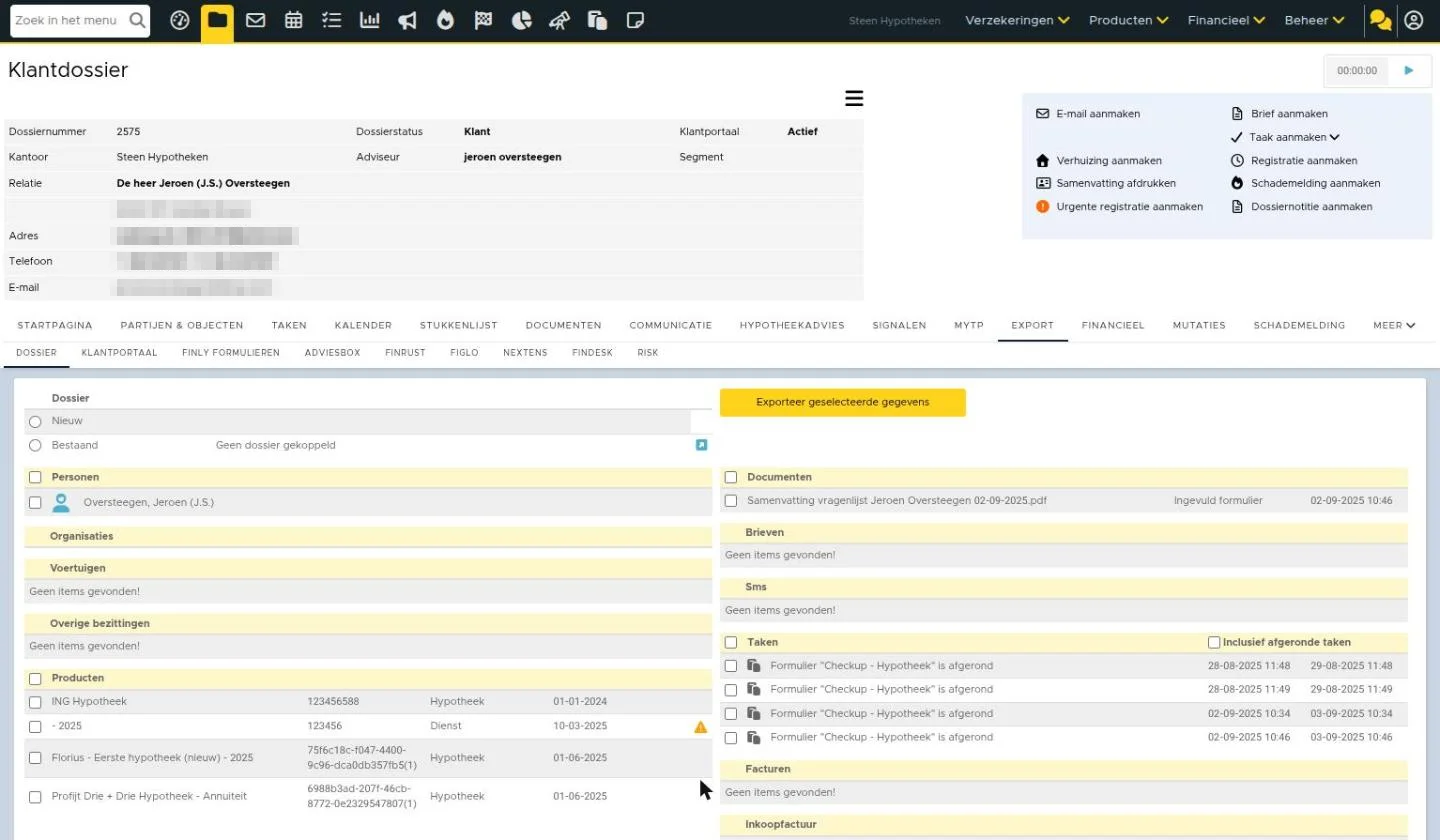Open the yellow chat bubbles icon
The image size is (1440, 840).
click(x=1380, y=20)
